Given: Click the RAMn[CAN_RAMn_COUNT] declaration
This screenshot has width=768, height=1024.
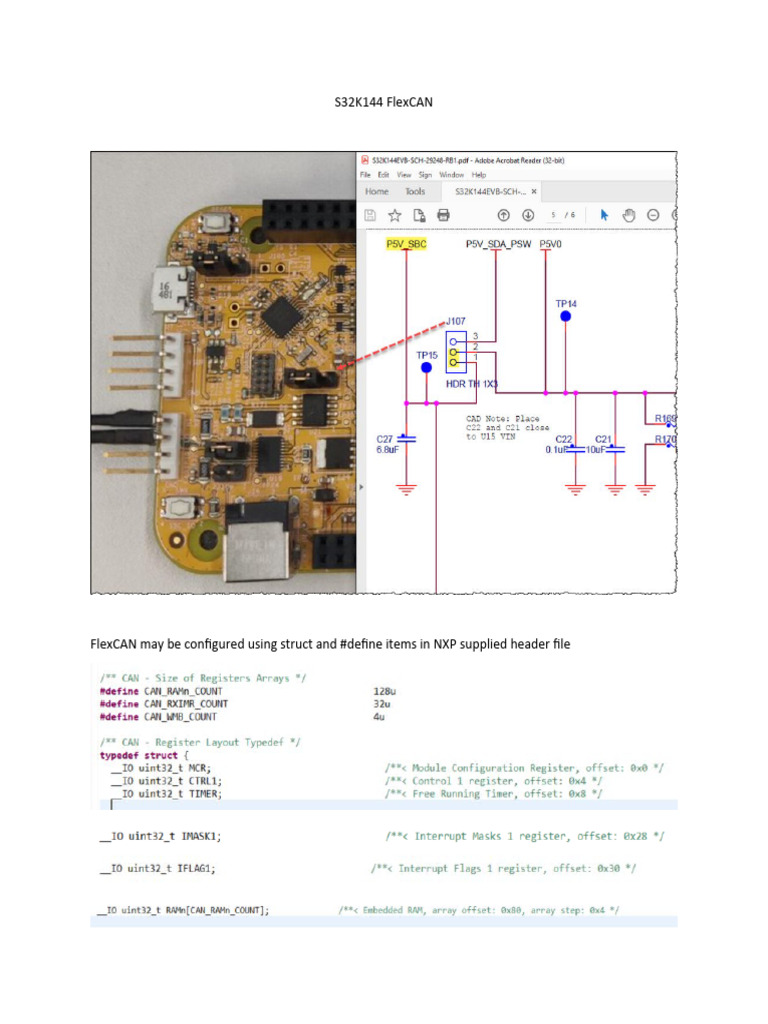Looking at the screenshot, I should coord(183,910).
